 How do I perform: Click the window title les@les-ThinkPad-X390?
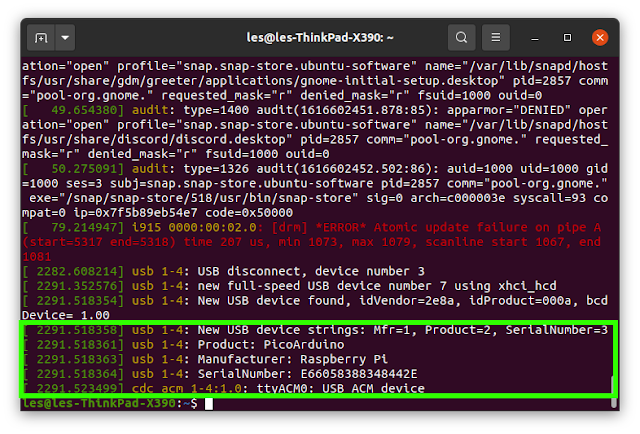coord(320,38)
